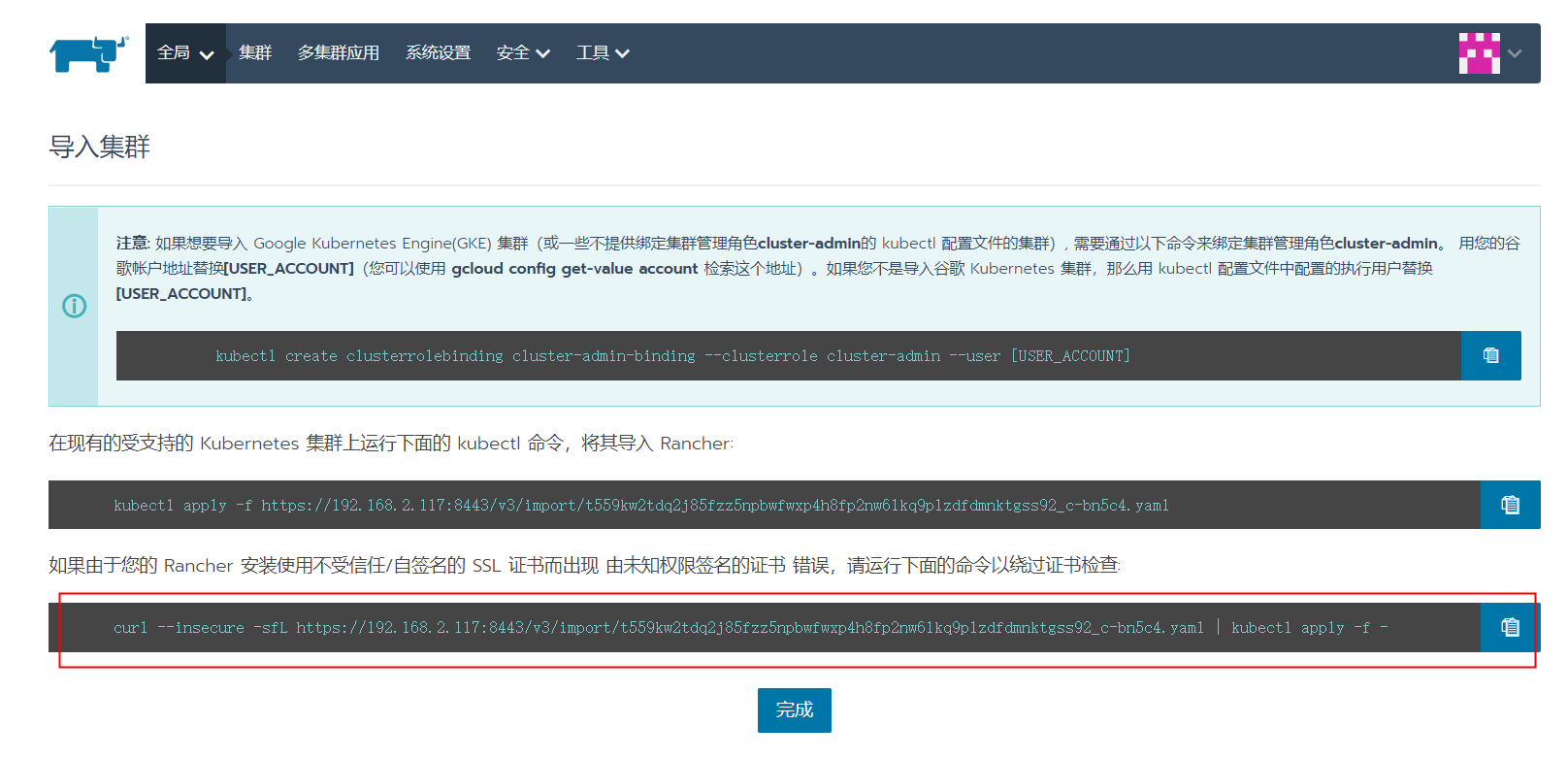Expand the 工具 dropdown menu
Image resolution: width=1568 pixels, height=759 pixels.
pyautogui.click(x=603, y=53)
